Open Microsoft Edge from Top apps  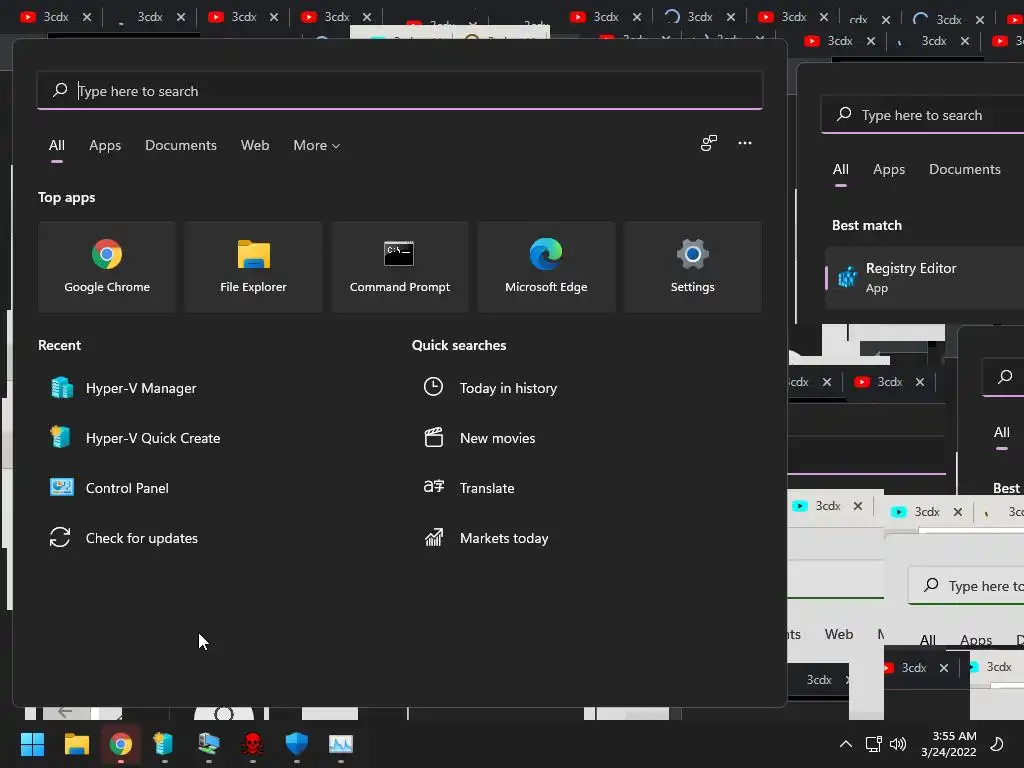pos(546,267)
